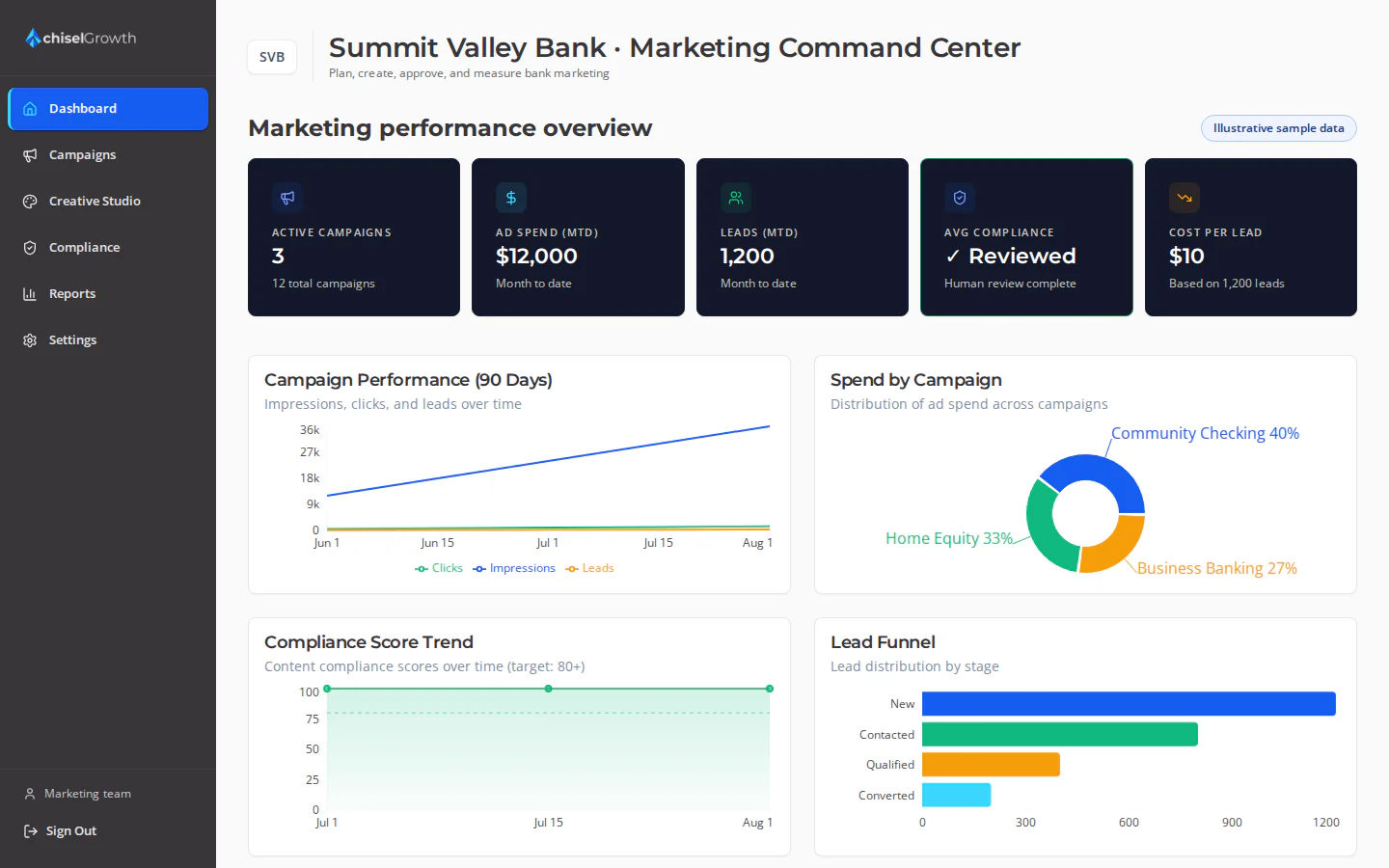The width and height of the screenshot is (1389, 868).
Task: Click the green Contacted funnel bar
Action: click(1060, 735)
